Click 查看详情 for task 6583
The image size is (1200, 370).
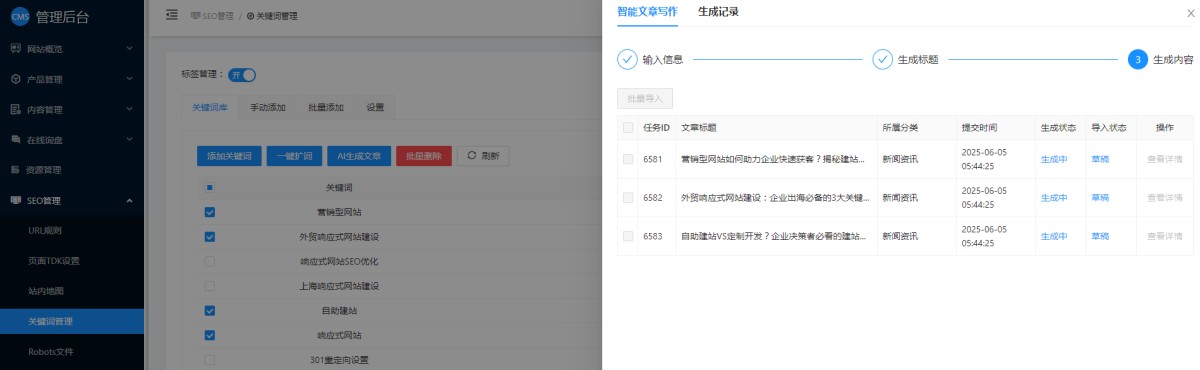point(1164,236)
